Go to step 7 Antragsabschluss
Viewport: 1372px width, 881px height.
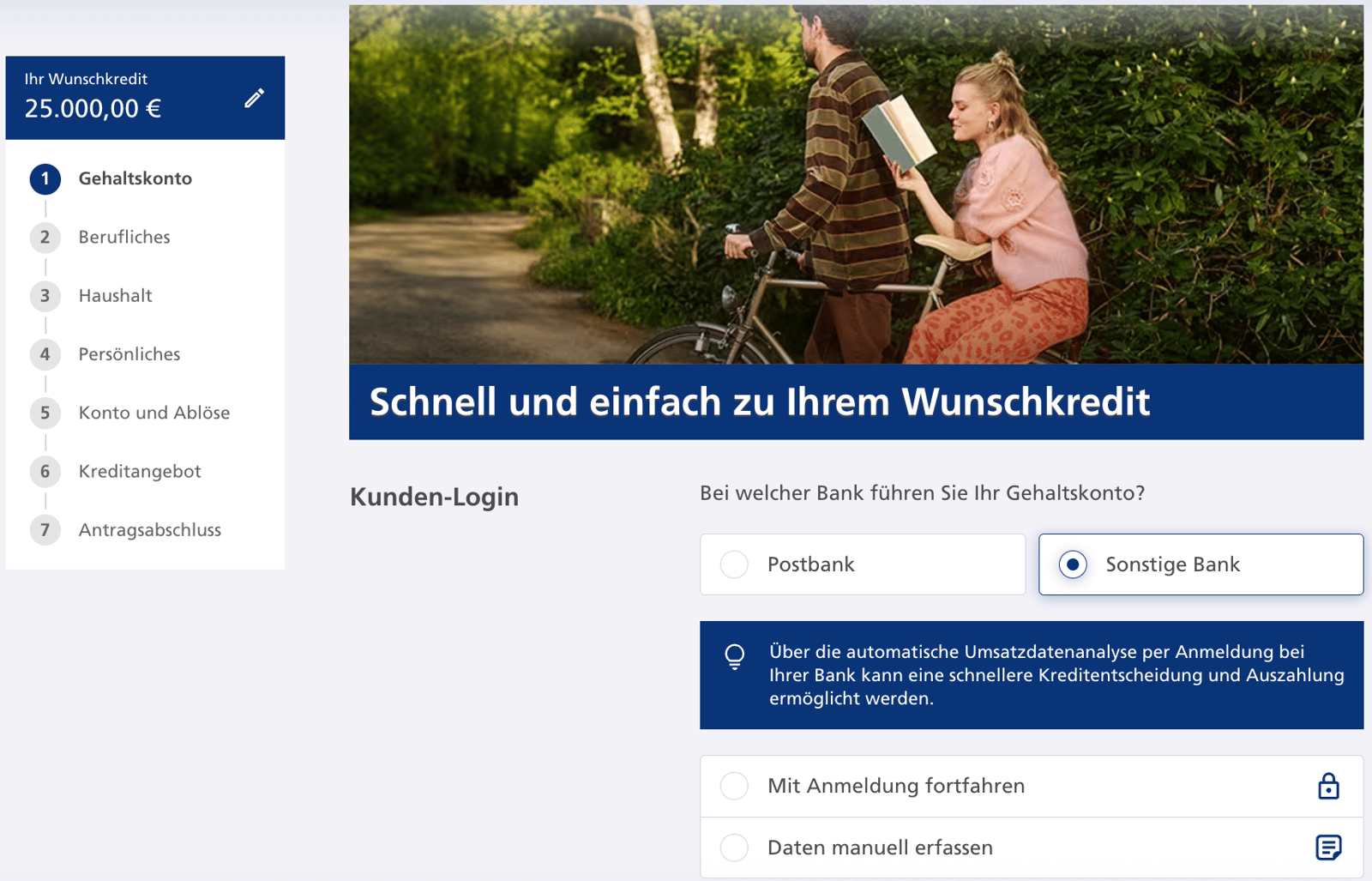[126, 530]
